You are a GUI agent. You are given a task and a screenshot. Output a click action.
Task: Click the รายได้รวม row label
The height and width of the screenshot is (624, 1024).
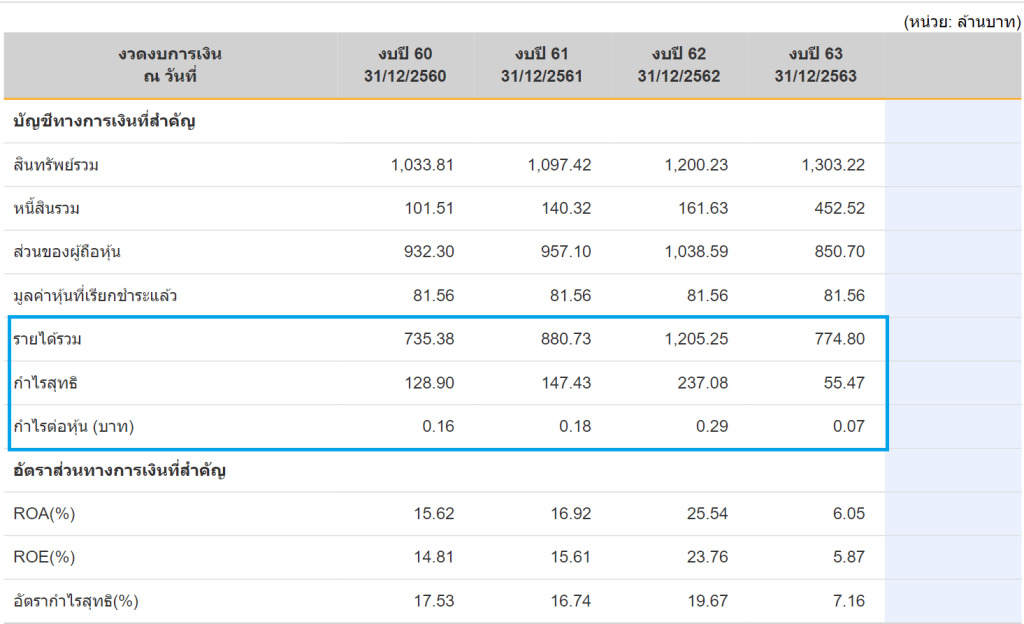pyautogui.click(x=48, y=339)
